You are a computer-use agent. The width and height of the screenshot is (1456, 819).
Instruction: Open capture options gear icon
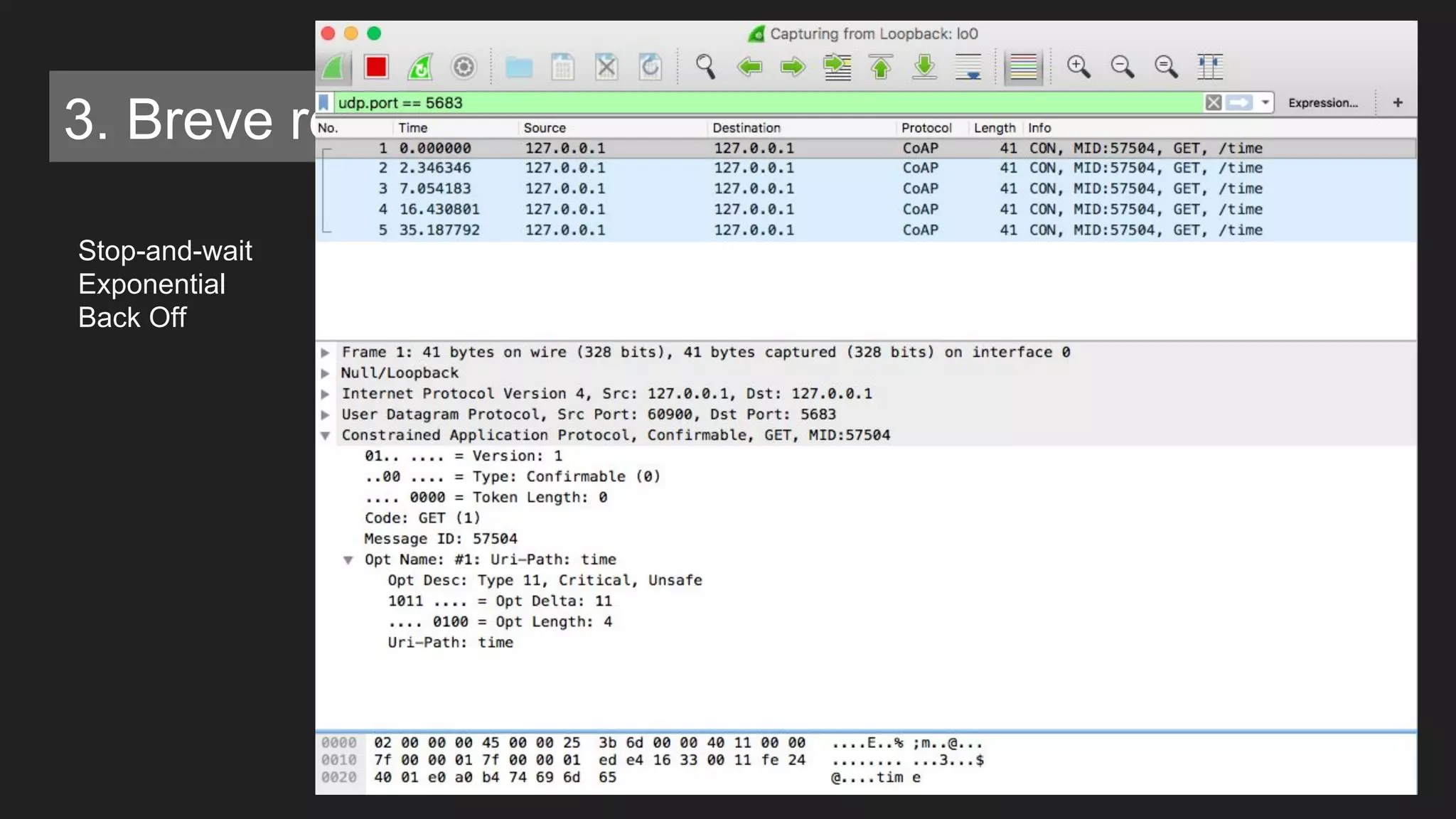click(x=464, y=67)
